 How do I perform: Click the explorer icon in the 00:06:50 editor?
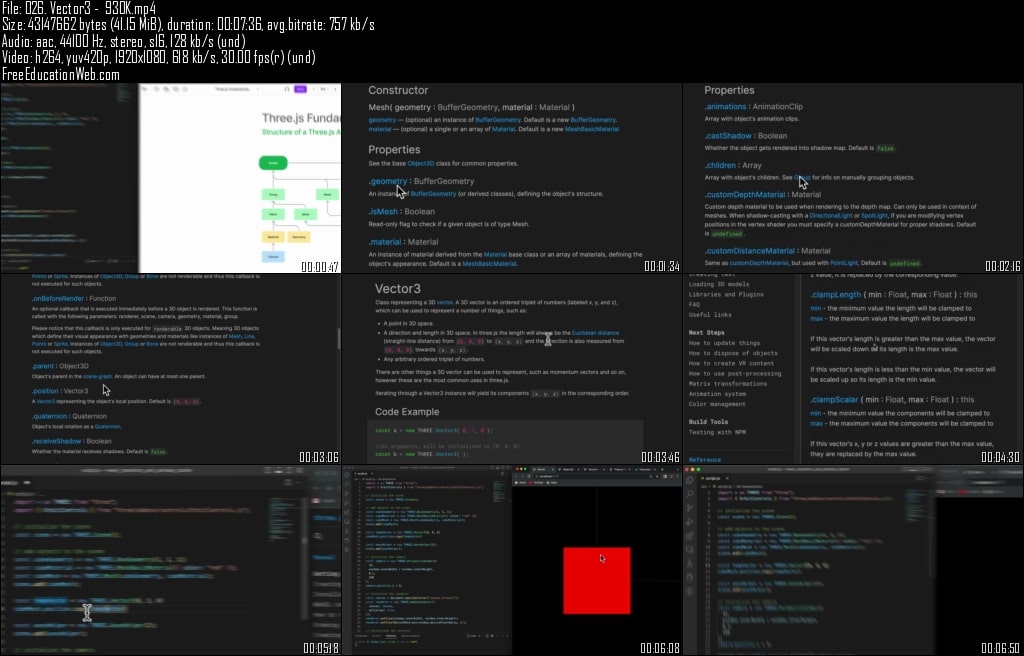690,480
